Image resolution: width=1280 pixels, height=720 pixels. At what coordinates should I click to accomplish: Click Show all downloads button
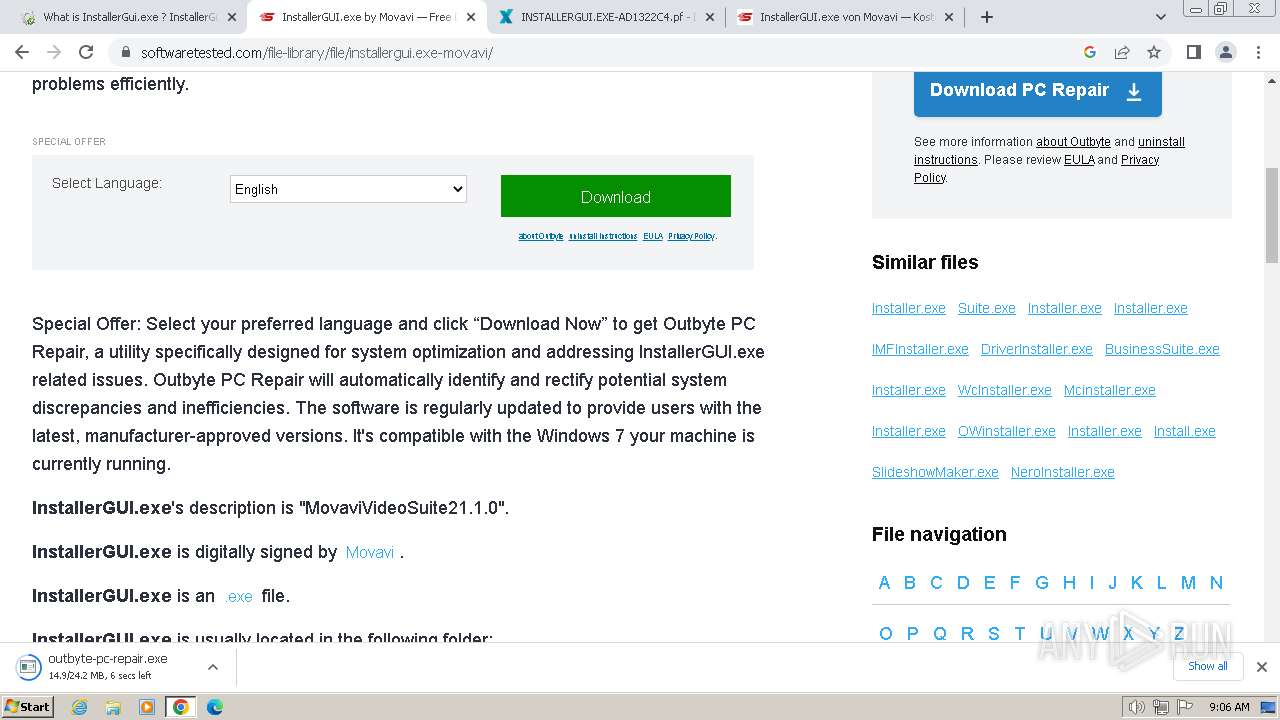[1208, 666]
